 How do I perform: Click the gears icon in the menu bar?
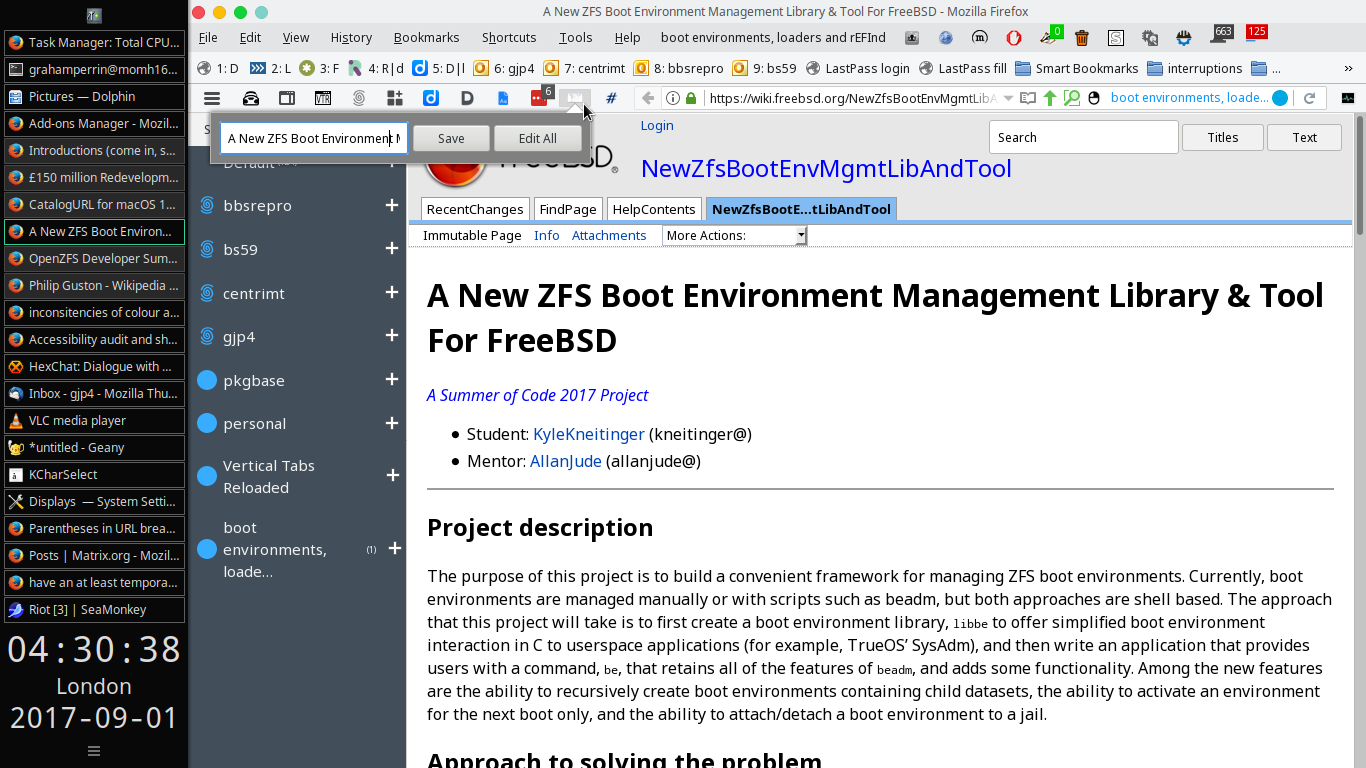point(1150,38)
